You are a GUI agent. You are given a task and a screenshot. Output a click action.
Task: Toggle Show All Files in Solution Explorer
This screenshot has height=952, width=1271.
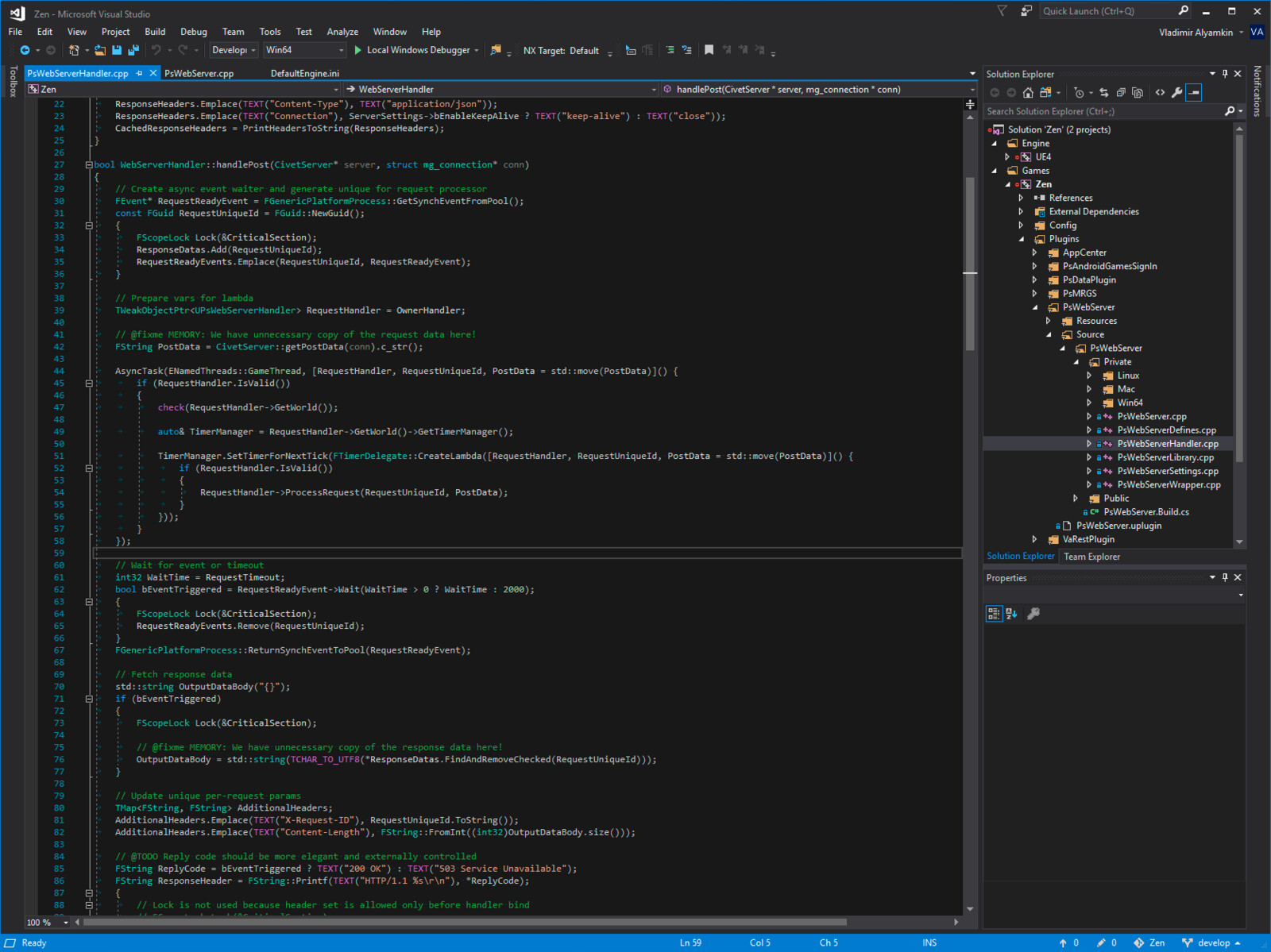coord(1138,93)
